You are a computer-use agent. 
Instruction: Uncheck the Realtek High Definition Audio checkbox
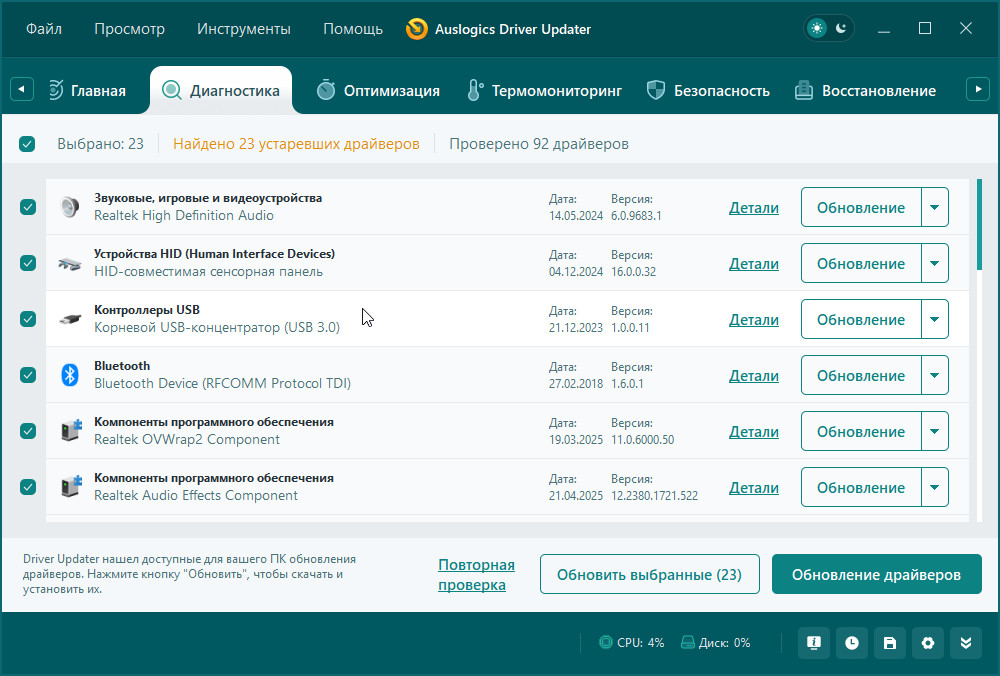click(x=28, y=207)
